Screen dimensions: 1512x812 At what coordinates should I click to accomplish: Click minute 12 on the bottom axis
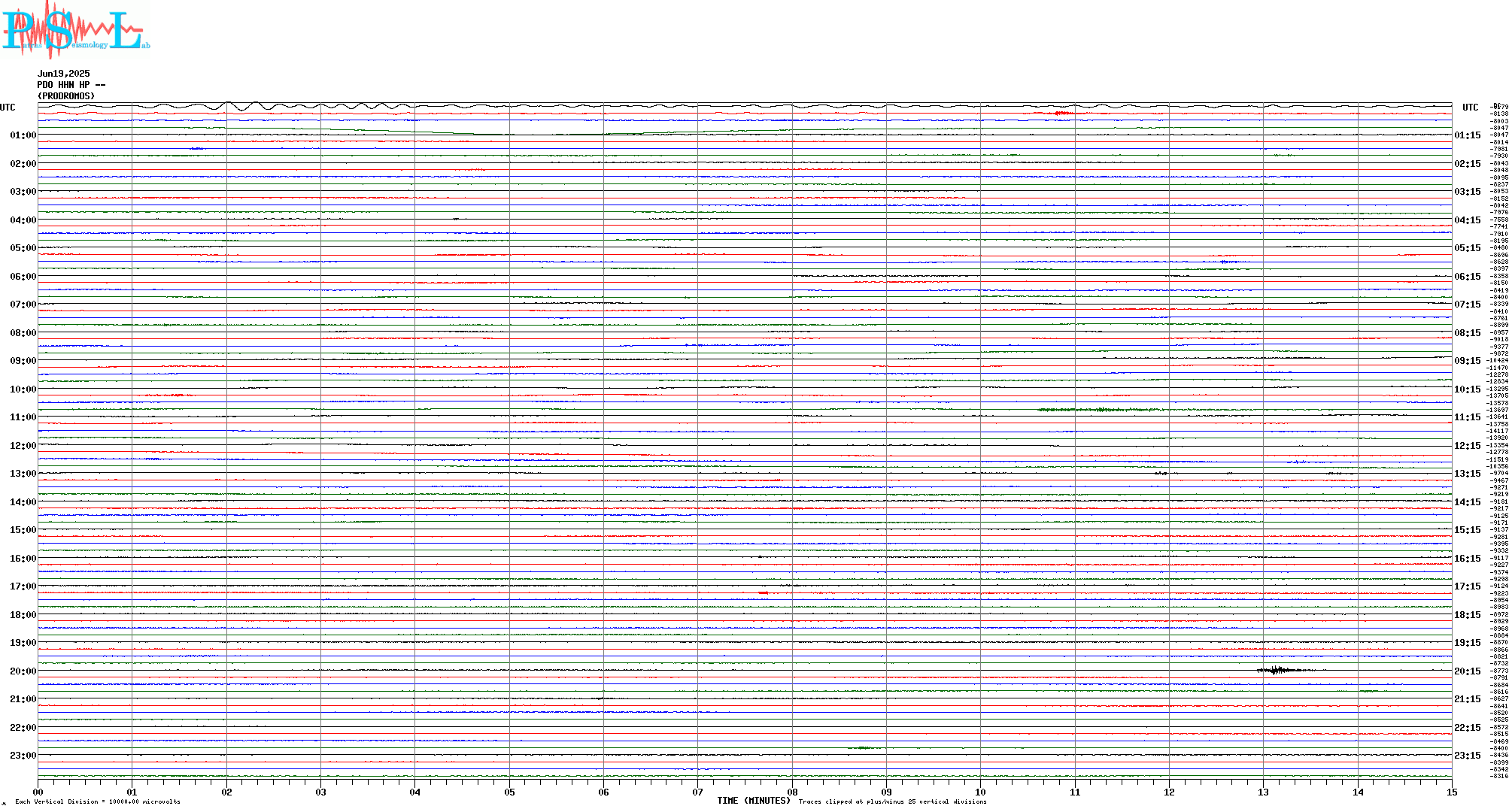coord(1169,792)
